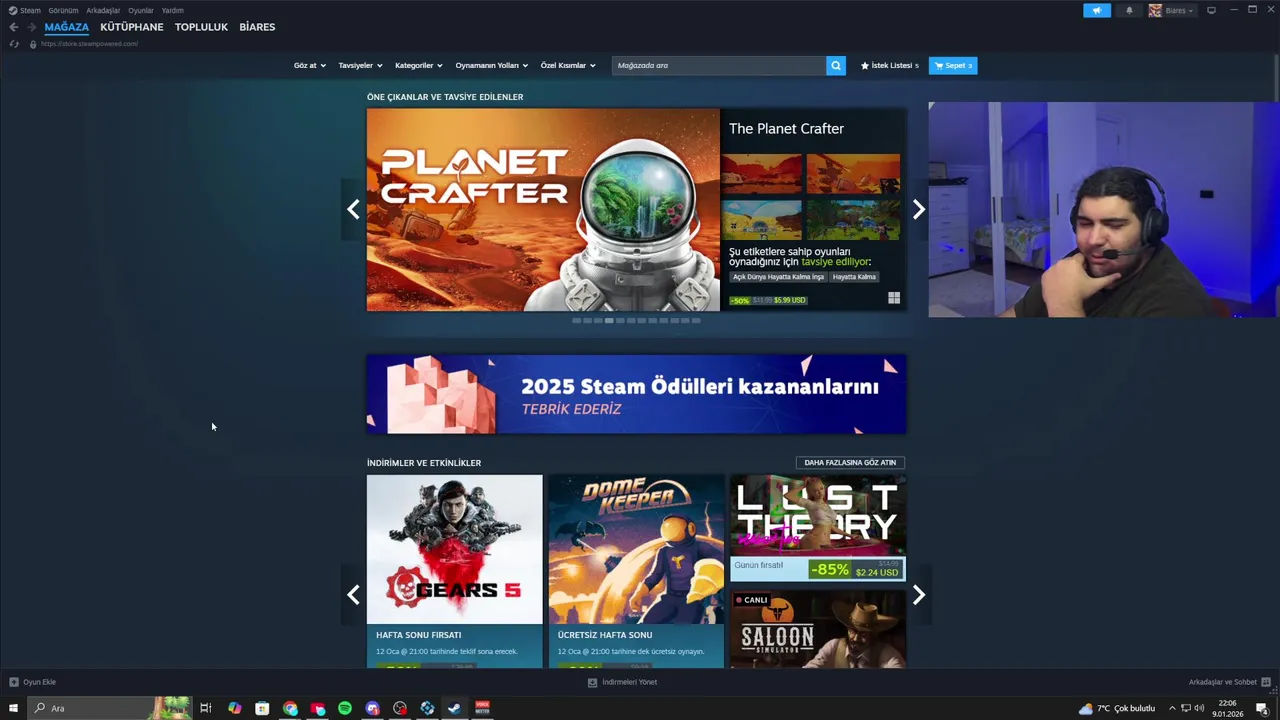Viewport: 1280px width, 720px height.
Task: Open the Gears 5 weekend deal card
Action: [x=454, y=570]
